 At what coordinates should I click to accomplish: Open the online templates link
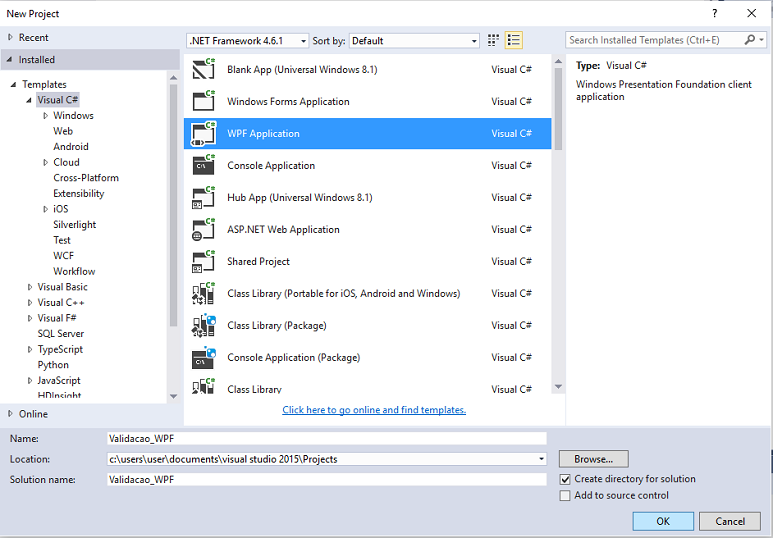pos(374,410)
